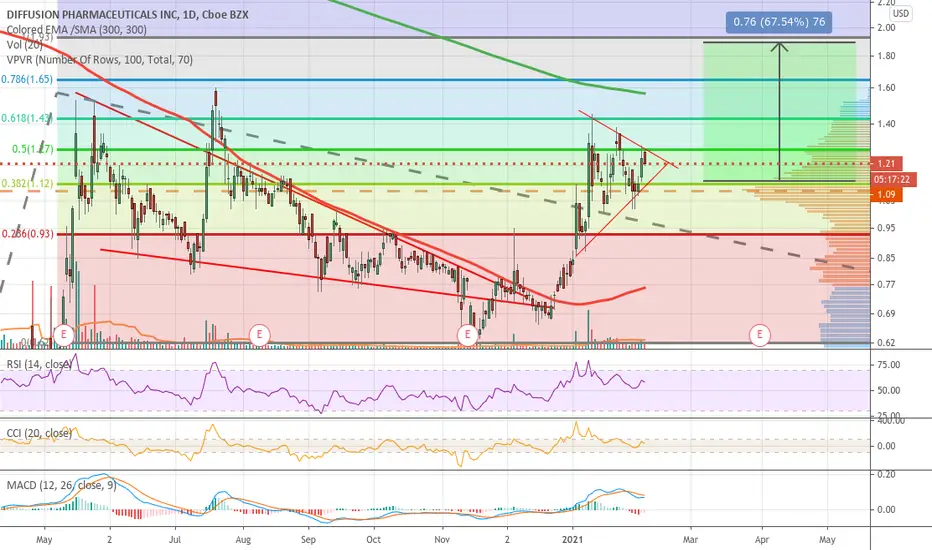Click the 1.80 price axis label

tap(886, 56)
